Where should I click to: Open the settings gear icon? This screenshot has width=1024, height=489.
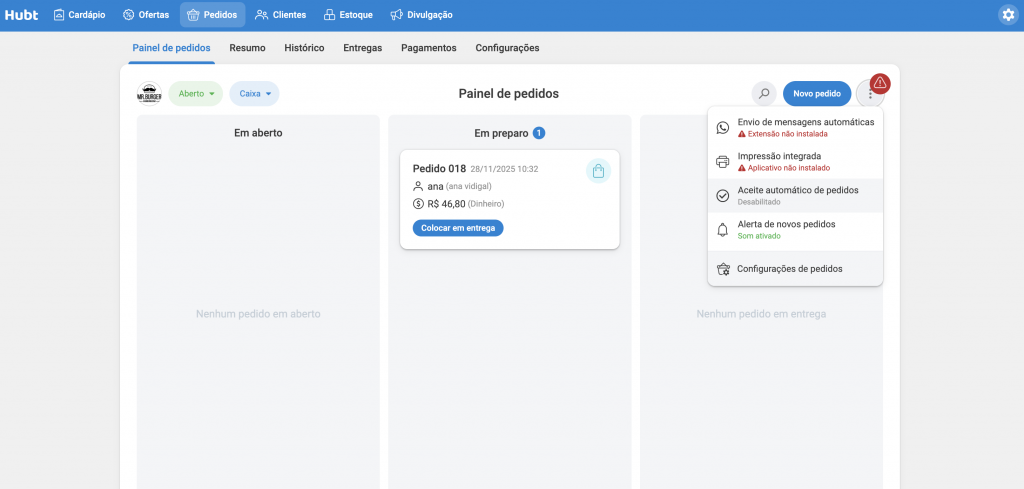(x=1007, y=15)
